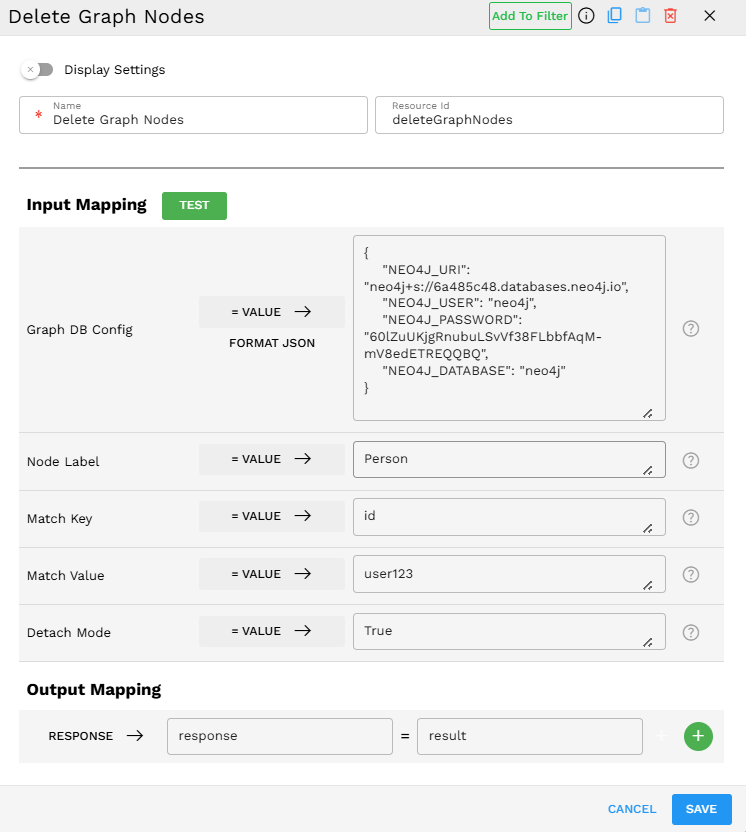Click FORMAT JSON under Graph DB Config
746x832 pixels.
coord(272,343)
